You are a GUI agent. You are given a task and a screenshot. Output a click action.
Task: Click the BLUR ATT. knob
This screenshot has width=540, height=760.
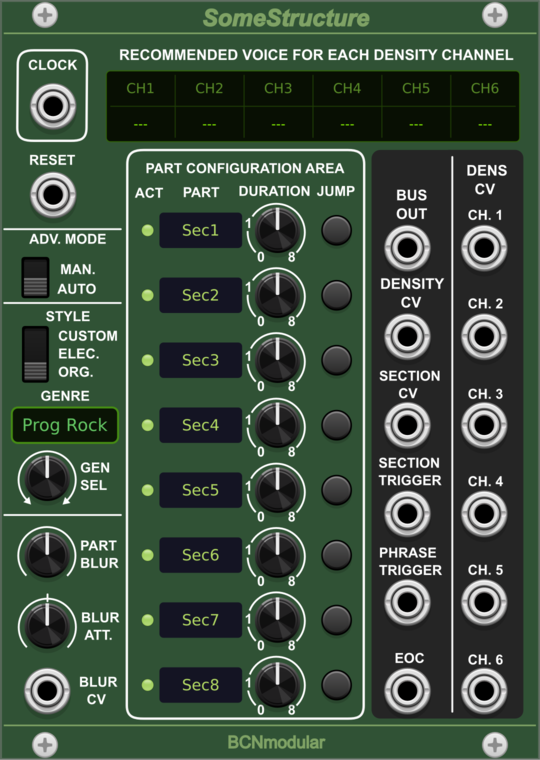coord(47,625)
